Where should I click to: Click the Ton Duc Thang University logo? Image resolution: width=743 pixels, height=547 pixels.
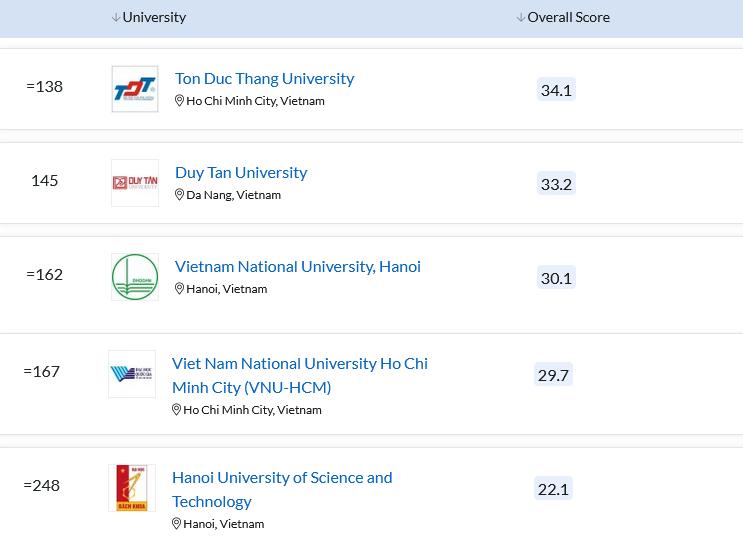click(x=135, y=89)
